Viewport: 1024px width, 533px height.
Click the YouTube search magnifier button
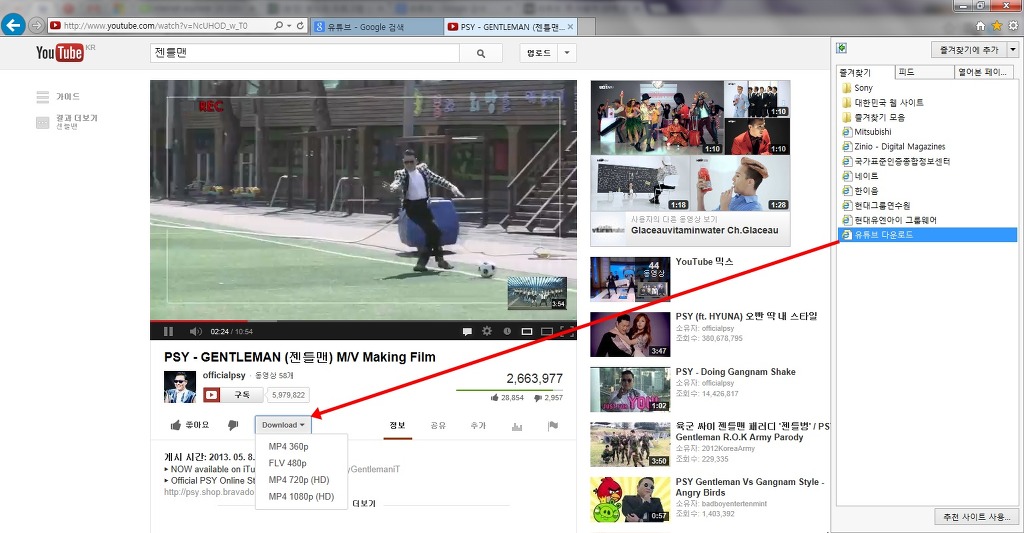481,54
